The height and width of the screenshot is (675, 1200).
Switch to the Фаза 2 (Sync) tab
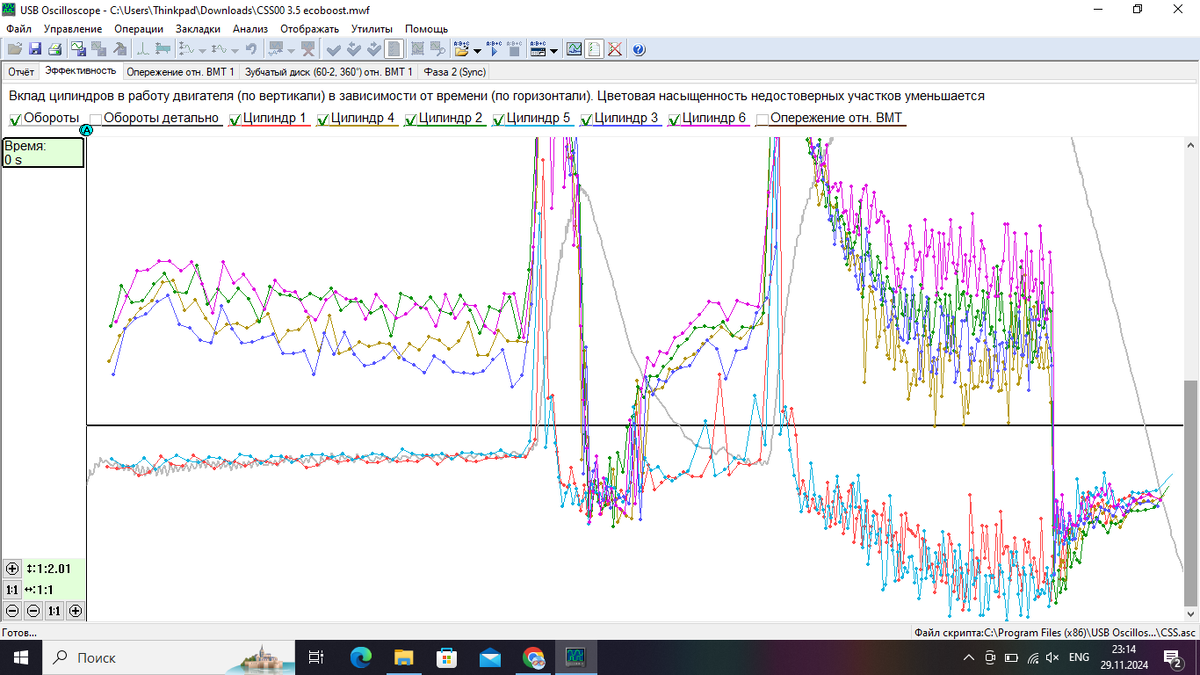click(454, 72)
